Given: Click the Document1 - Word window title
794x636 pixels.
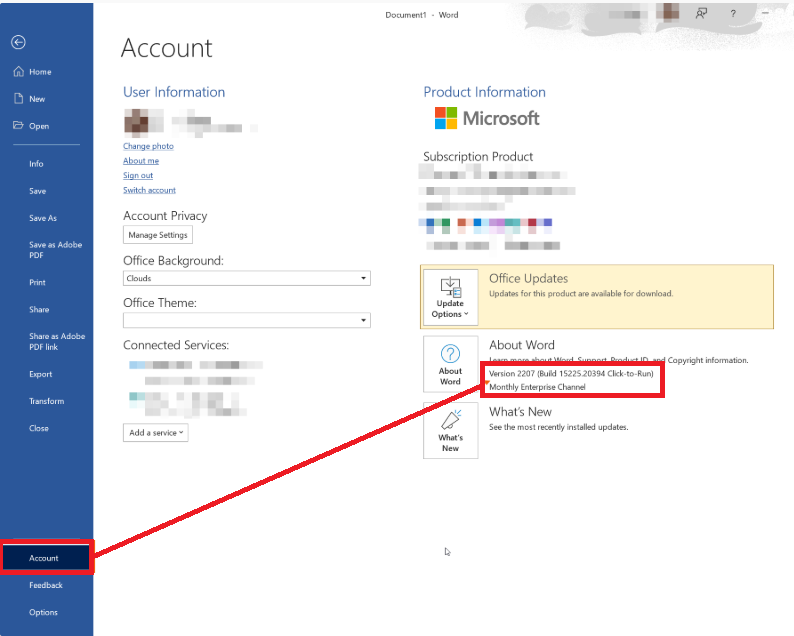Looking at the screenshot, I should point(422,15).
